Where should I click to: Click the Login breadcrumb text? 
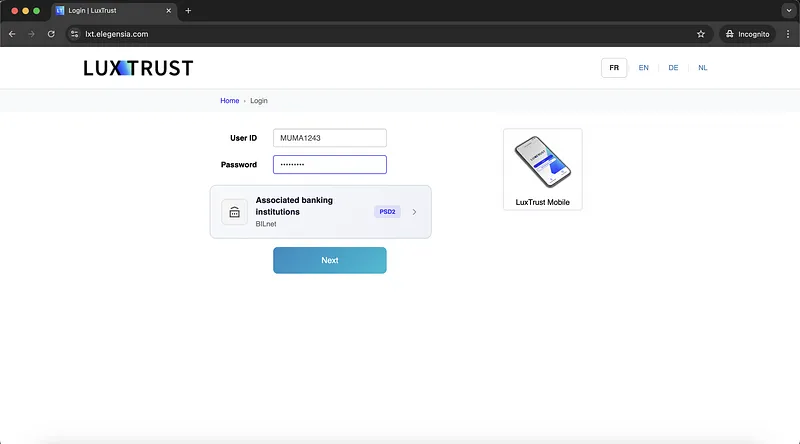[x=259, y=101]
